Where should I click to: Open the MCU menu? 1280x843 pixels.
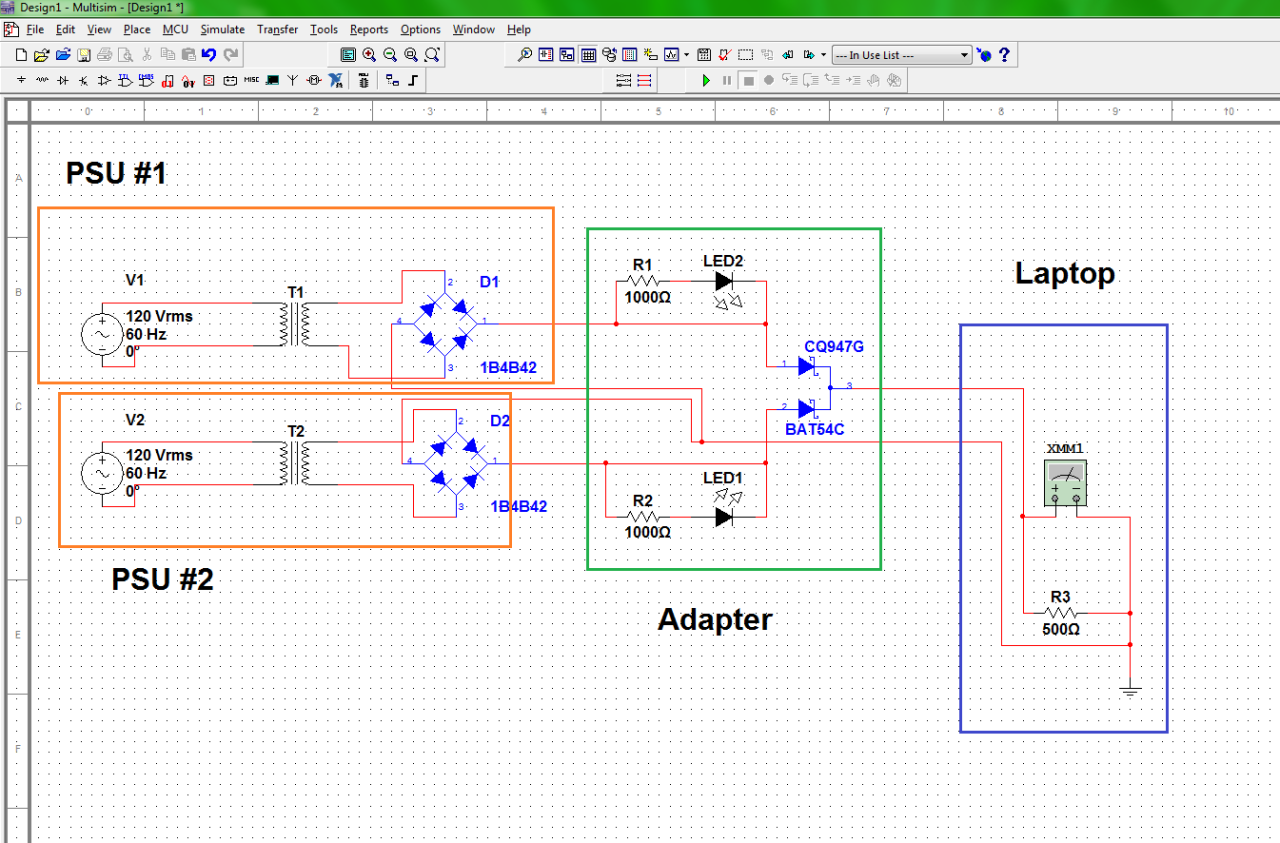[175, 29]
